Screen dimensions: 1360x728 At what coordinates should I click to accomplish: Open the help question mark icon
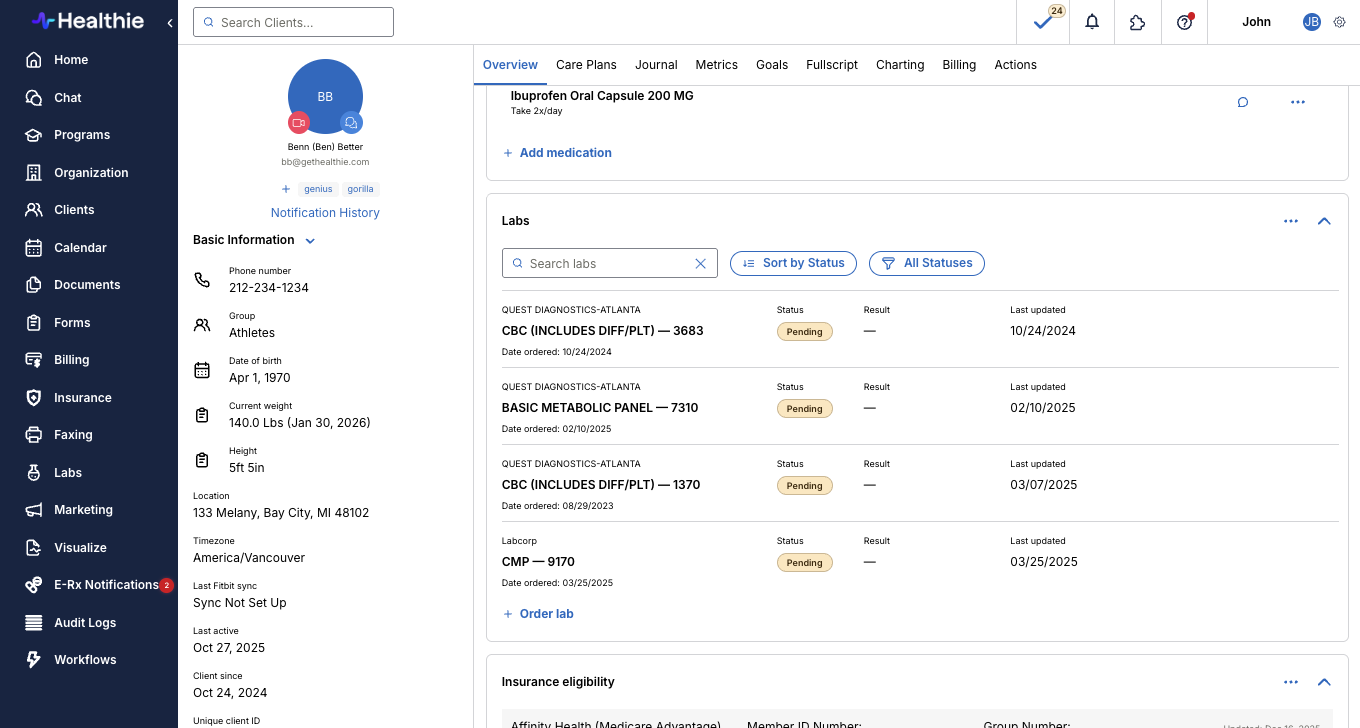pyautogui.click(x=1184, y=22)
